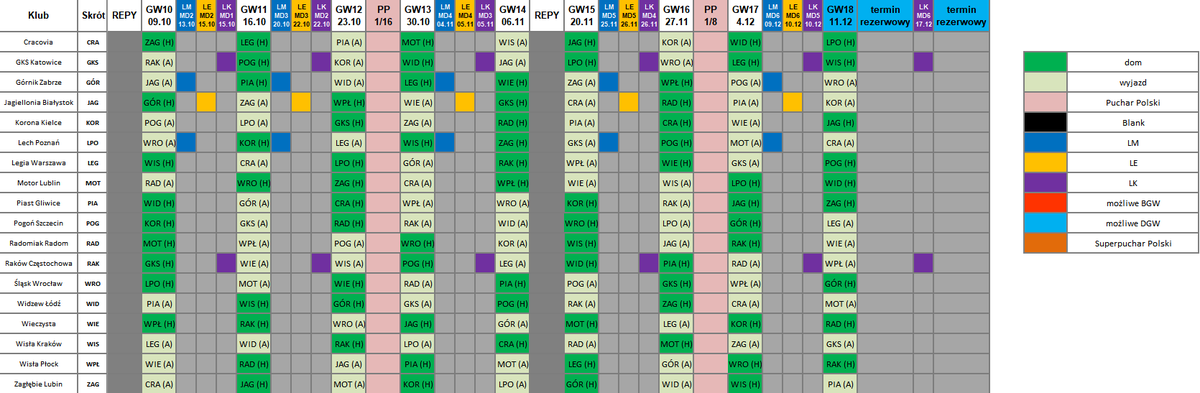Select the 'LM MD2 13.10' header cell
Image resolution: width=1200 pixels, height=393 pixels.
pyautogui.click(x=186, y=16)
